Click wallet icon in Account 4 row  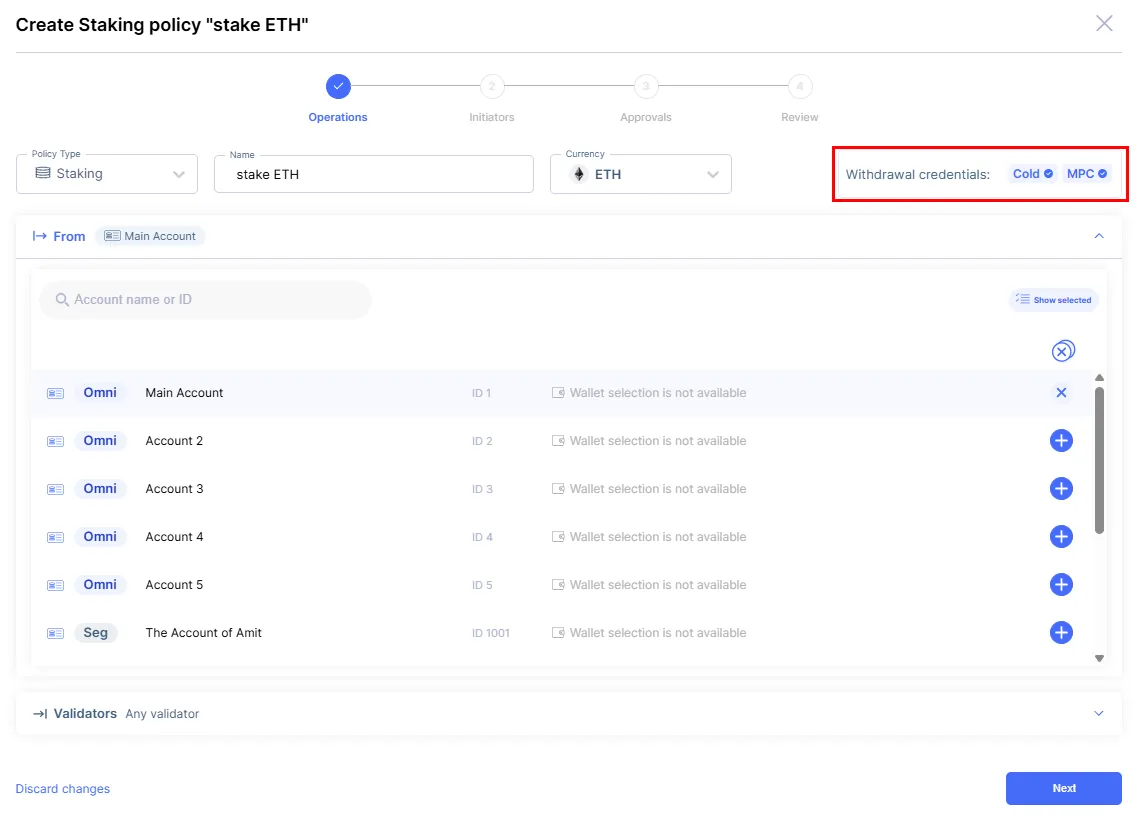click(558, 536)
